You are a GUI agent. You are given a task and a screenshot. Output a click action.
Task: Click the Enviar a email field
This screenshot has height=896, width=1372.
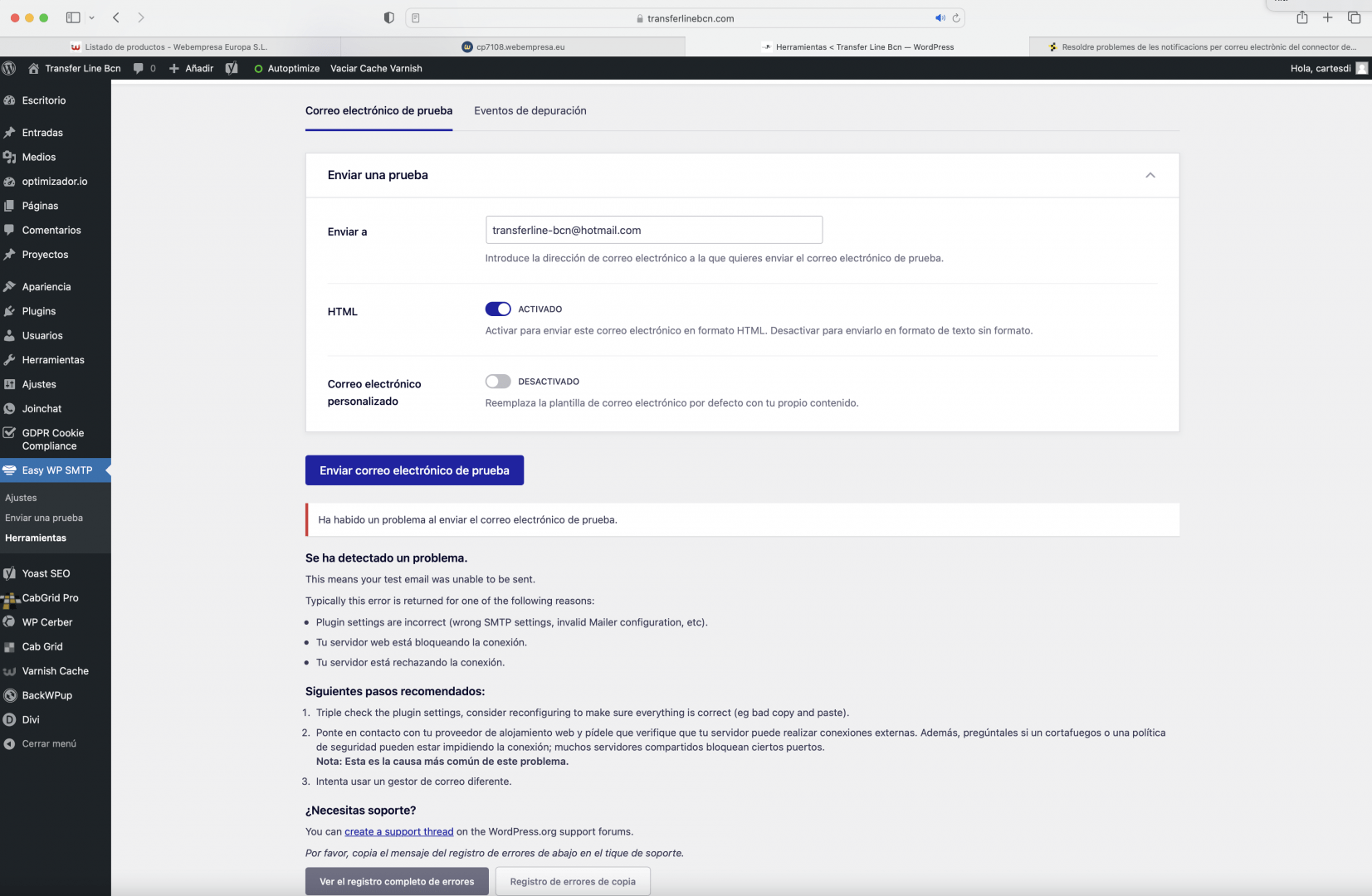point(654,230)
